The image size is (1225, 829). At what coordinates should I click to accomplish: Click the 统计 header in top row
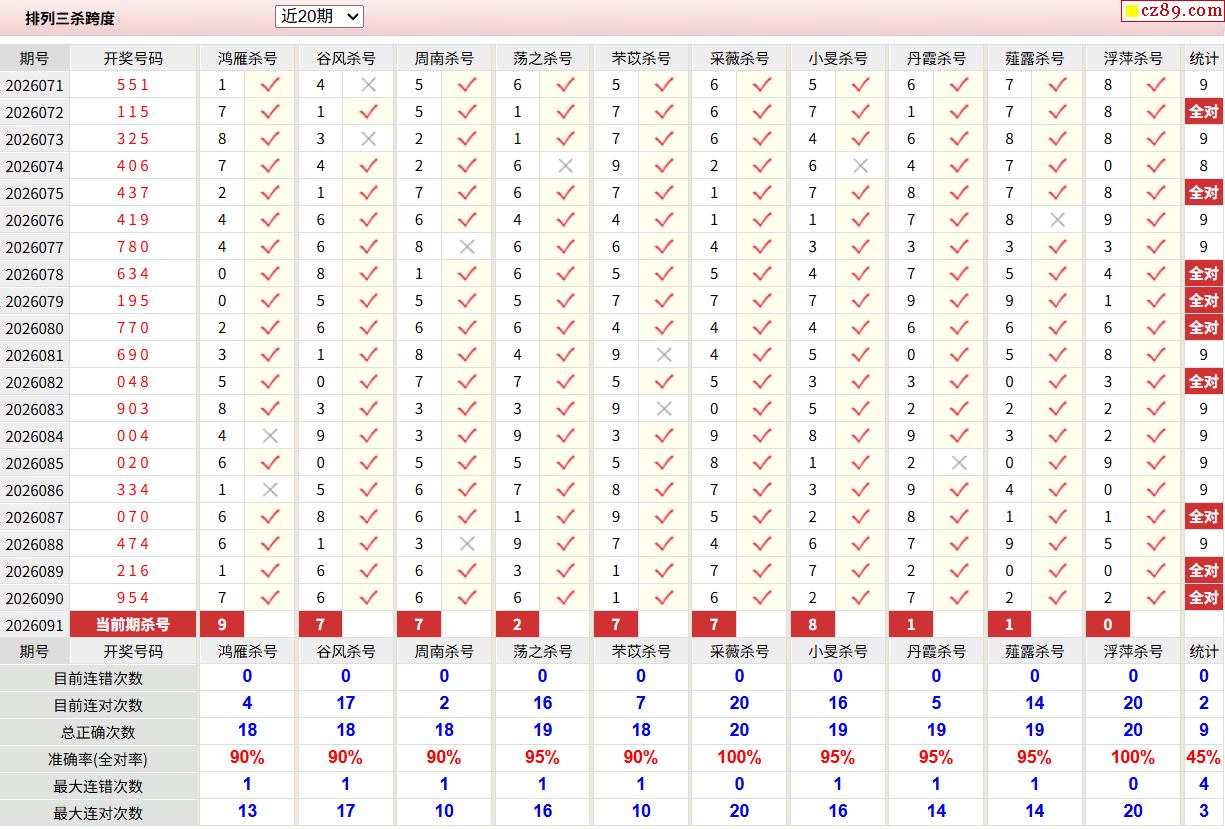coord(1204,58)
